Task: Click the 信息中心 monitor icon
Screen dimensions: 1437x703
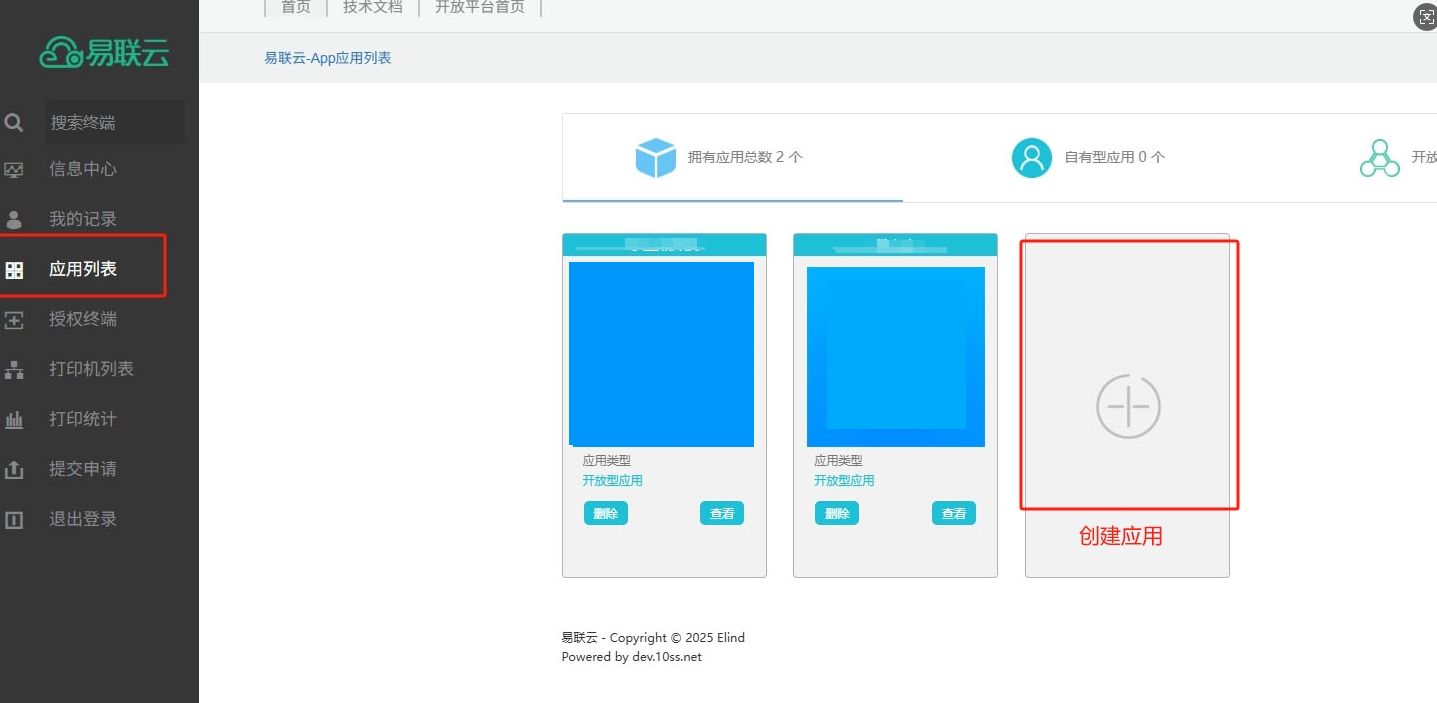Action: [x=14, y=169]
